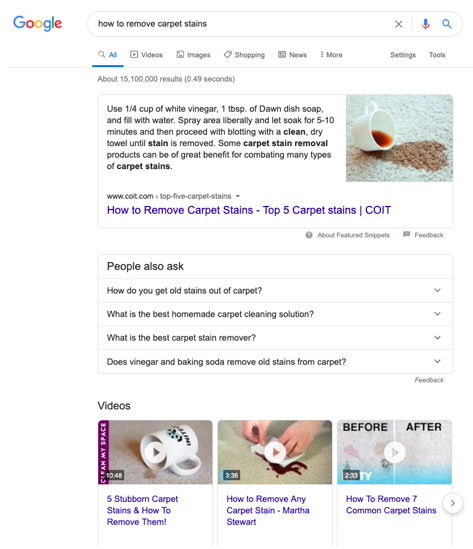Image resolution: width=473 pixels, height=549 pixels.
Task: Click the spilled coffee cup snippet image
Action: [x=399, y=138]
